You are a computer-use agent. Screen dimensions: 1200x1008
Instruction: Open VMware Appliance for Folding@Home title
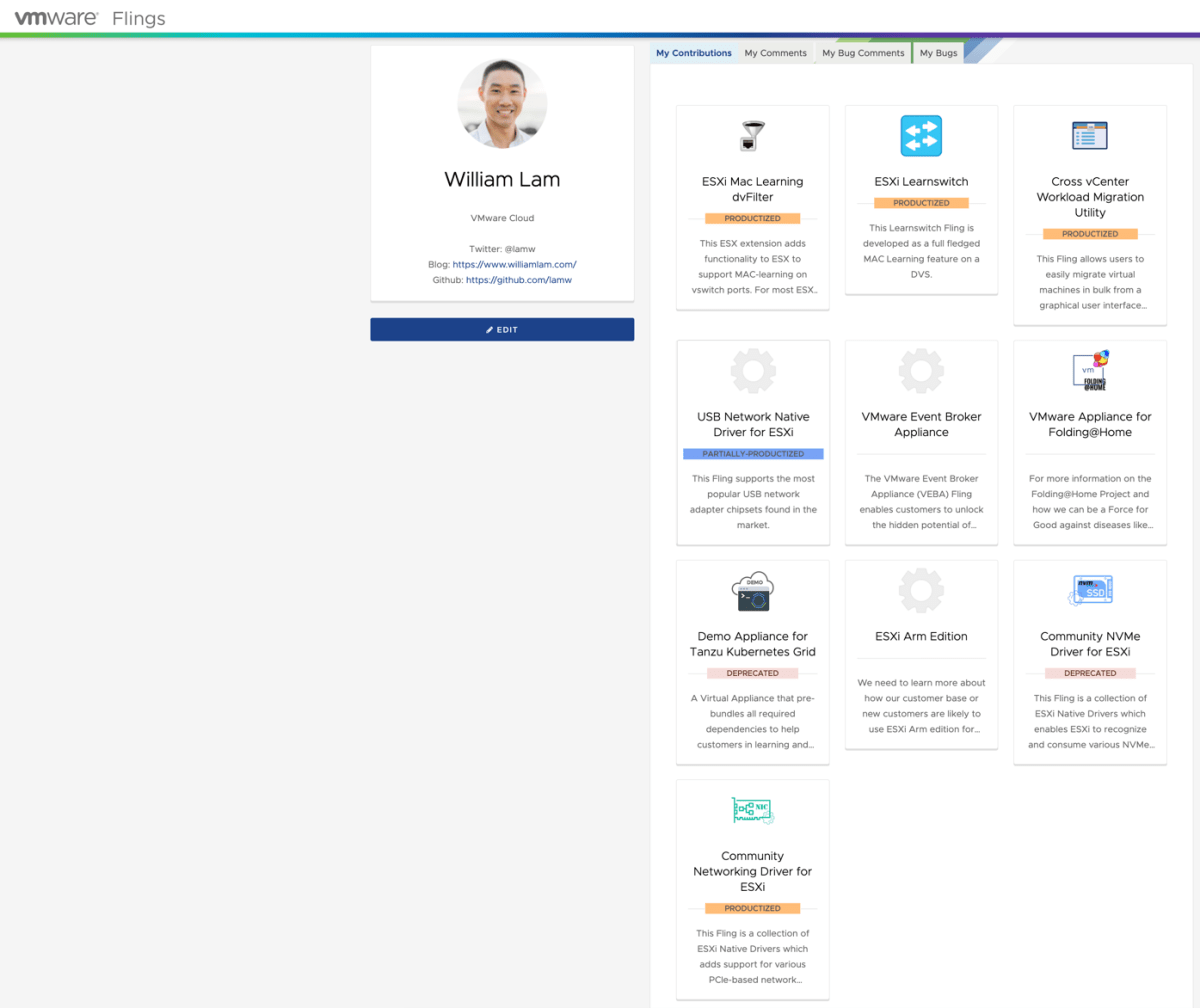click(x=1090, y=424)
